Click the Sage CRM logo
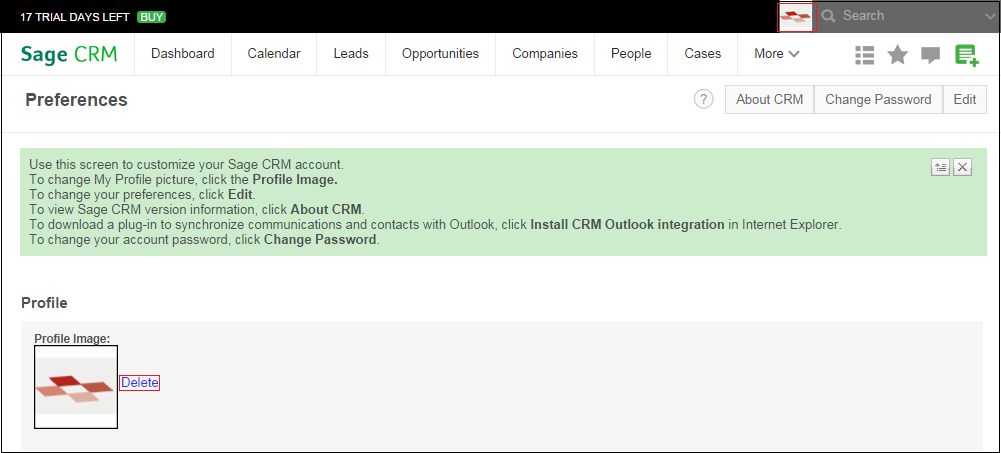 coord(69,54)
